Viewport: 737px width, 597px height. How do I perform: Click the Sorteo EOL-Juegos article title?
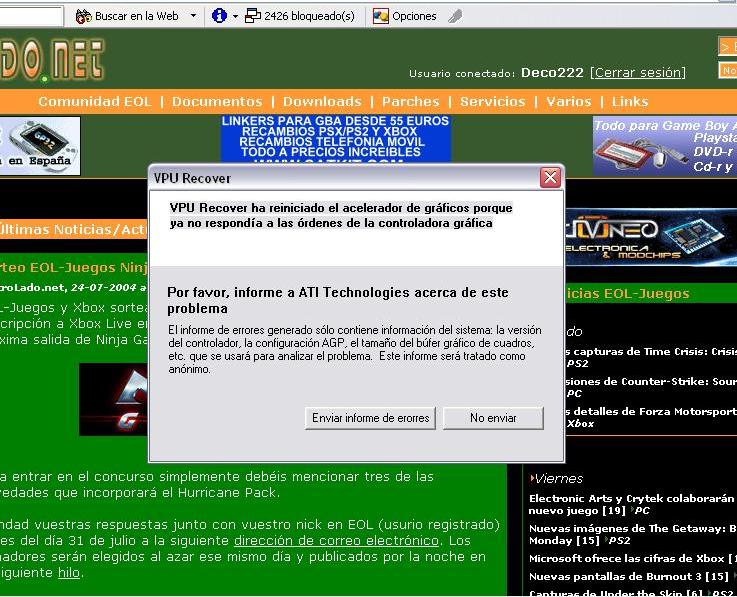(x=74, y=267)
